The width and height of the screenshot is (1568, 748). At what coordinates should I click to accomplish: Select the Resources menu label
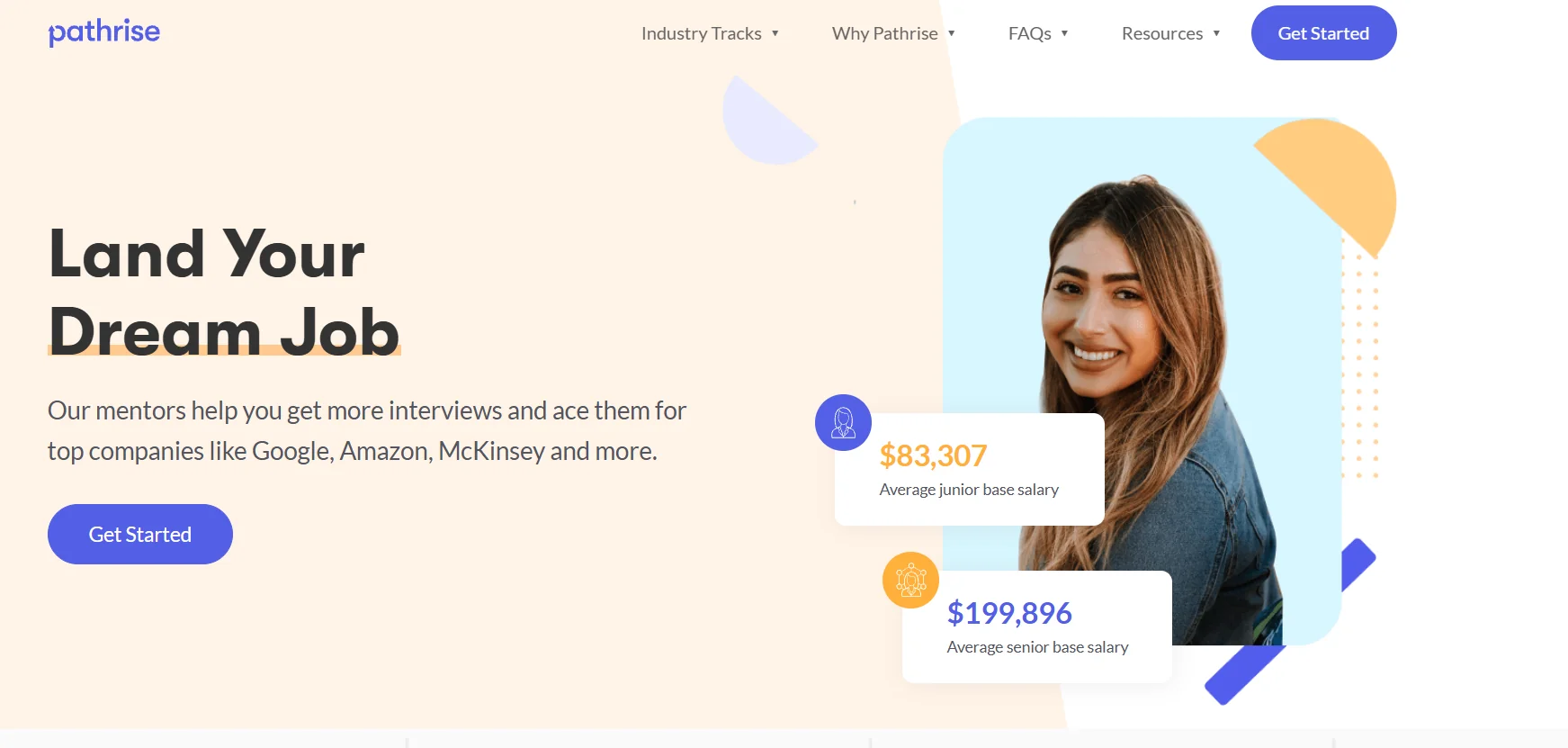(1161, 33)
